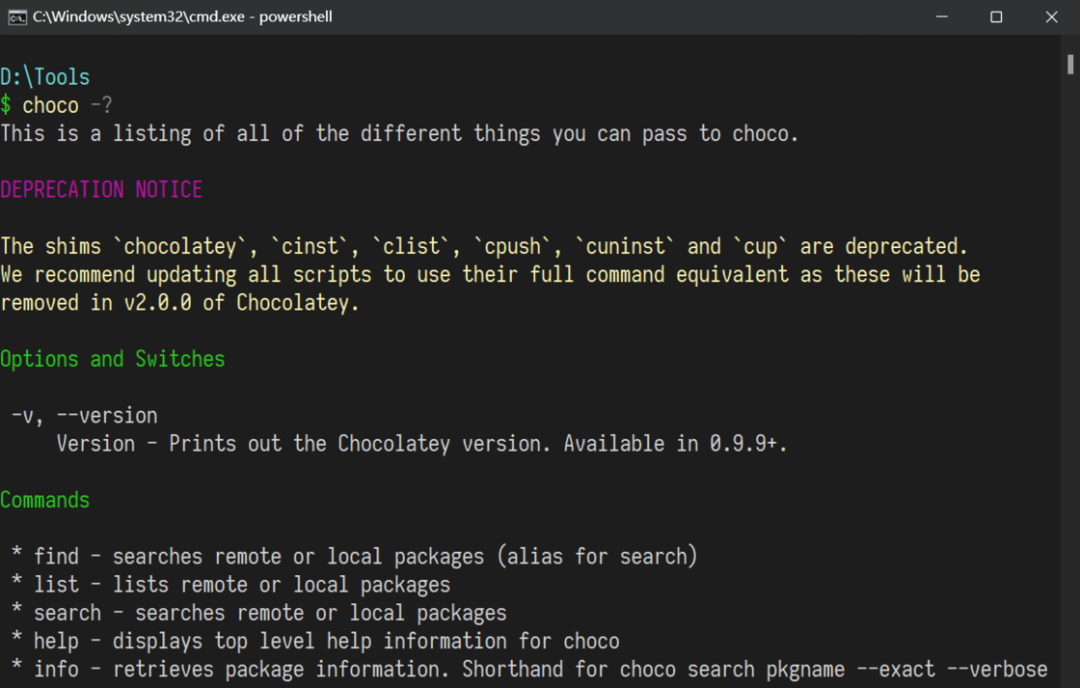Click the 'D:\Tools' prompt path

(x=45, y=77)
